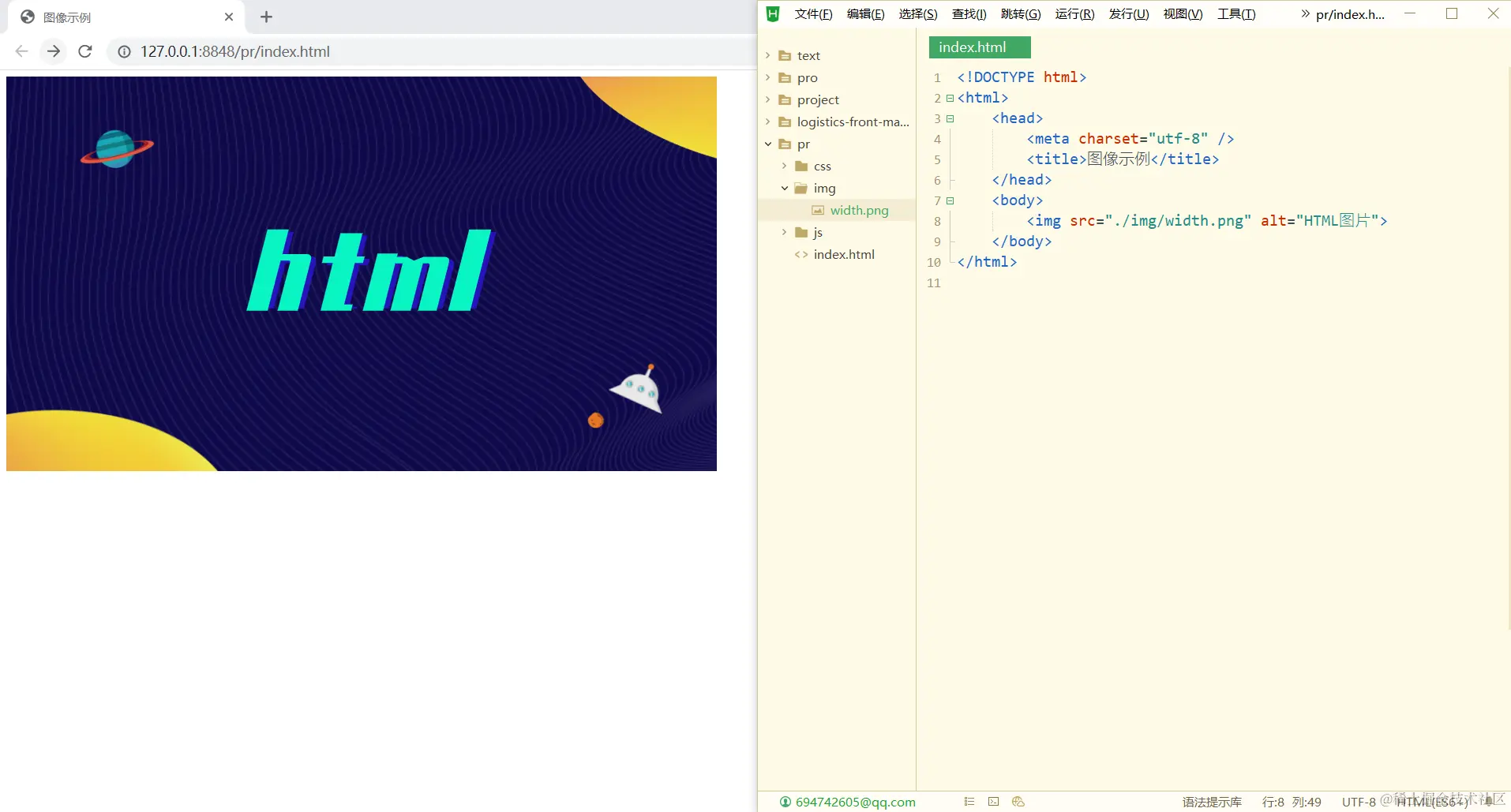Open the 查找(I) menu
Viewport: 1511px width, 812px height.
[969, 13]
